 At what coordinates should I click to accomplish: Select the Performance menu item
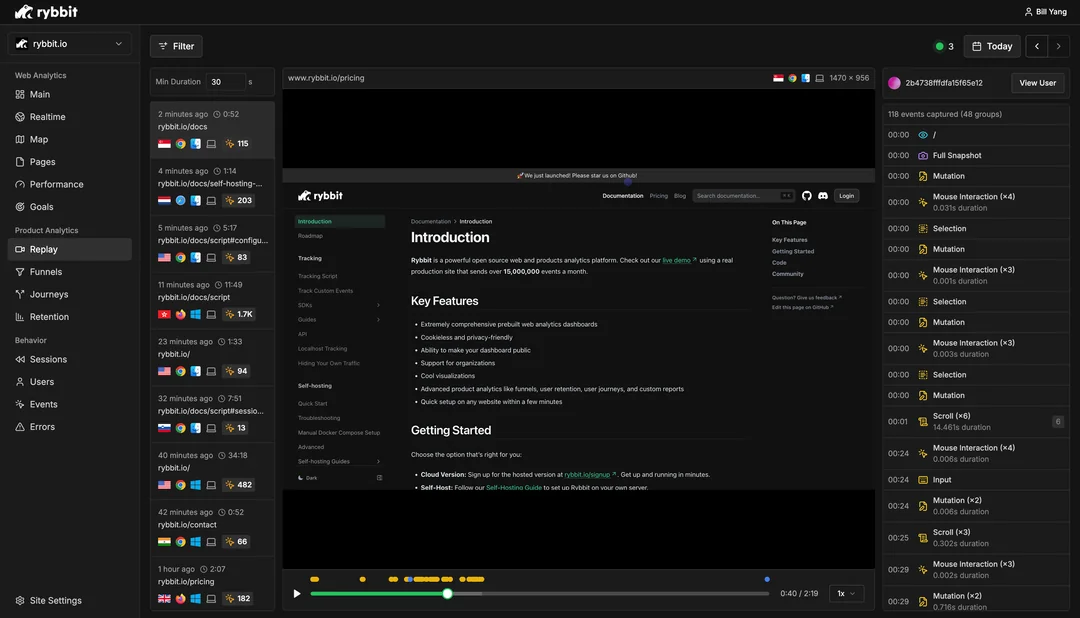click(x=56, y=184)
